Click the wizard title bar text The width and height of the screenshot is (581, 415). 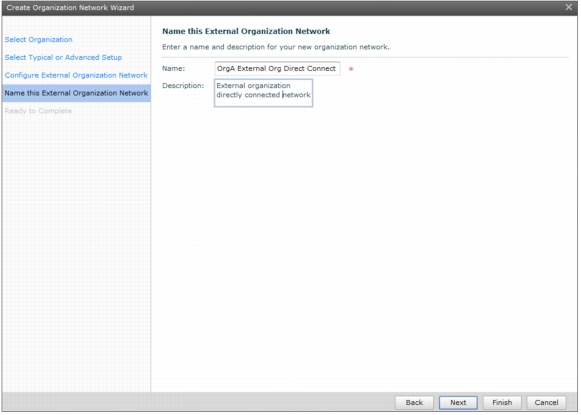tap(70, 8)
